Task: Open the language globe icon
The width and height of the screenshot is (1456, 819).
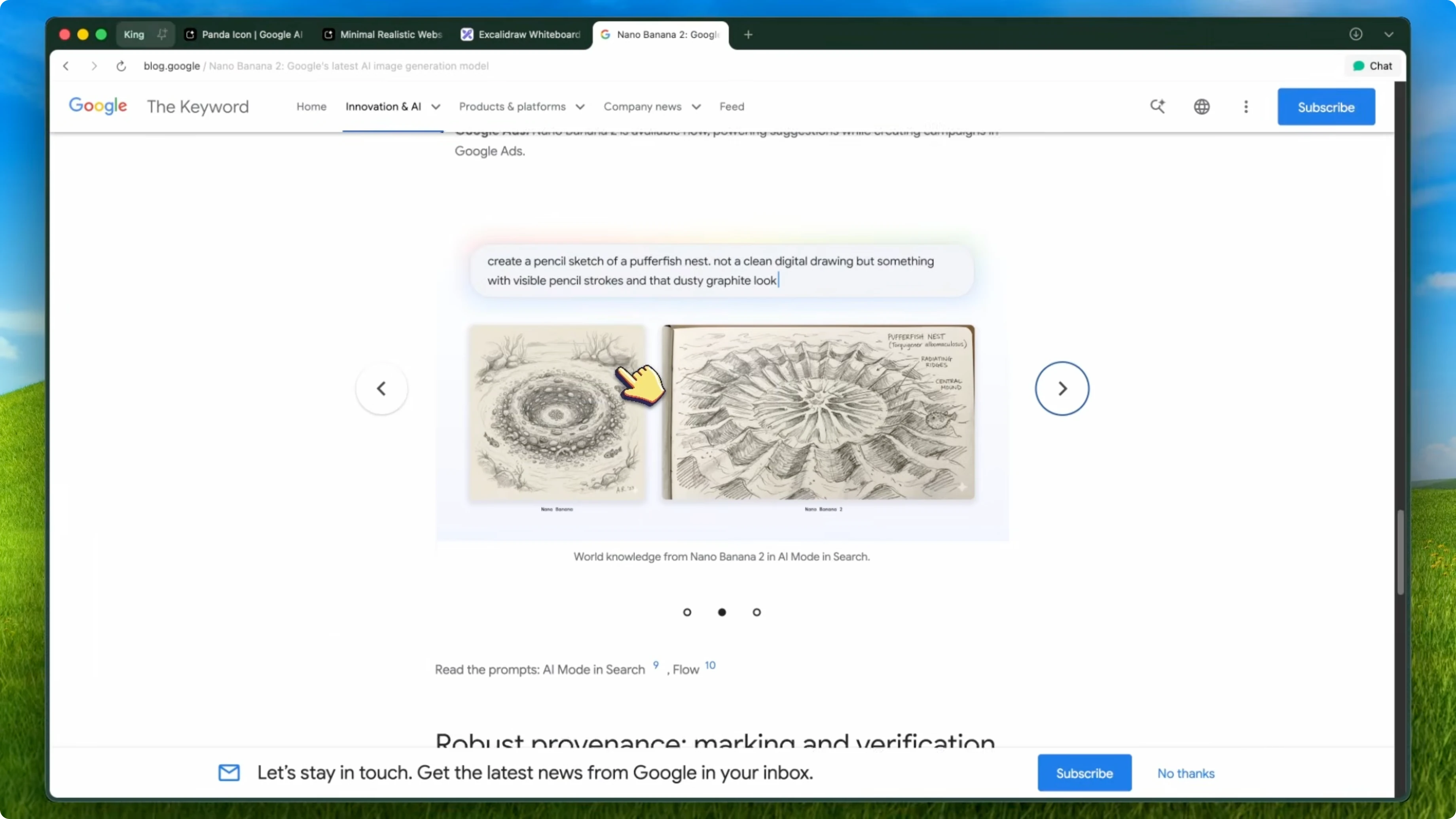Action: [1202, 106]
